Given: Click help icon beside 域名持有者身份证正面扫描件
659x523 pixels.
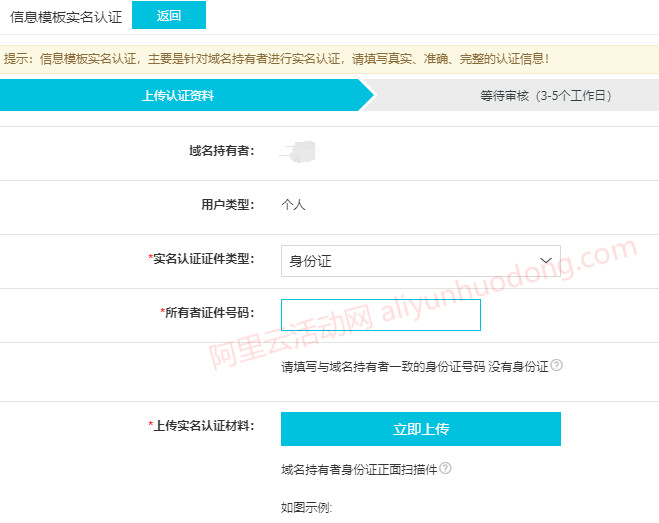Looking at the screenshot, I should coord(445,468).
